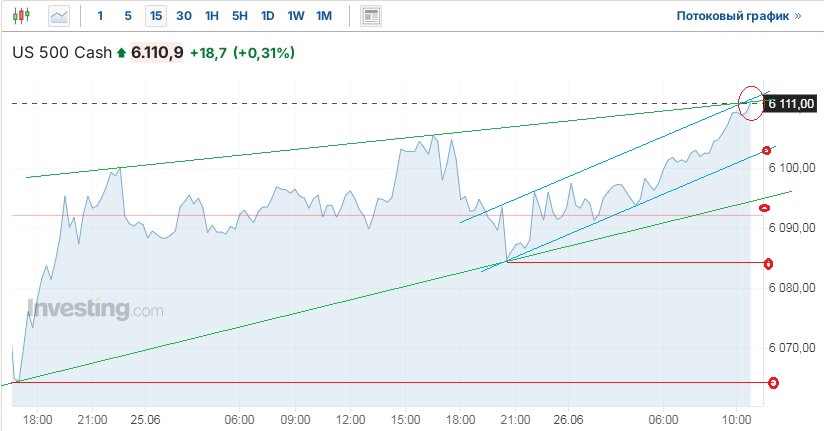824x431 pixels.
Task: Pick the 1W weekly interval
Action: [x=296, y=16]
